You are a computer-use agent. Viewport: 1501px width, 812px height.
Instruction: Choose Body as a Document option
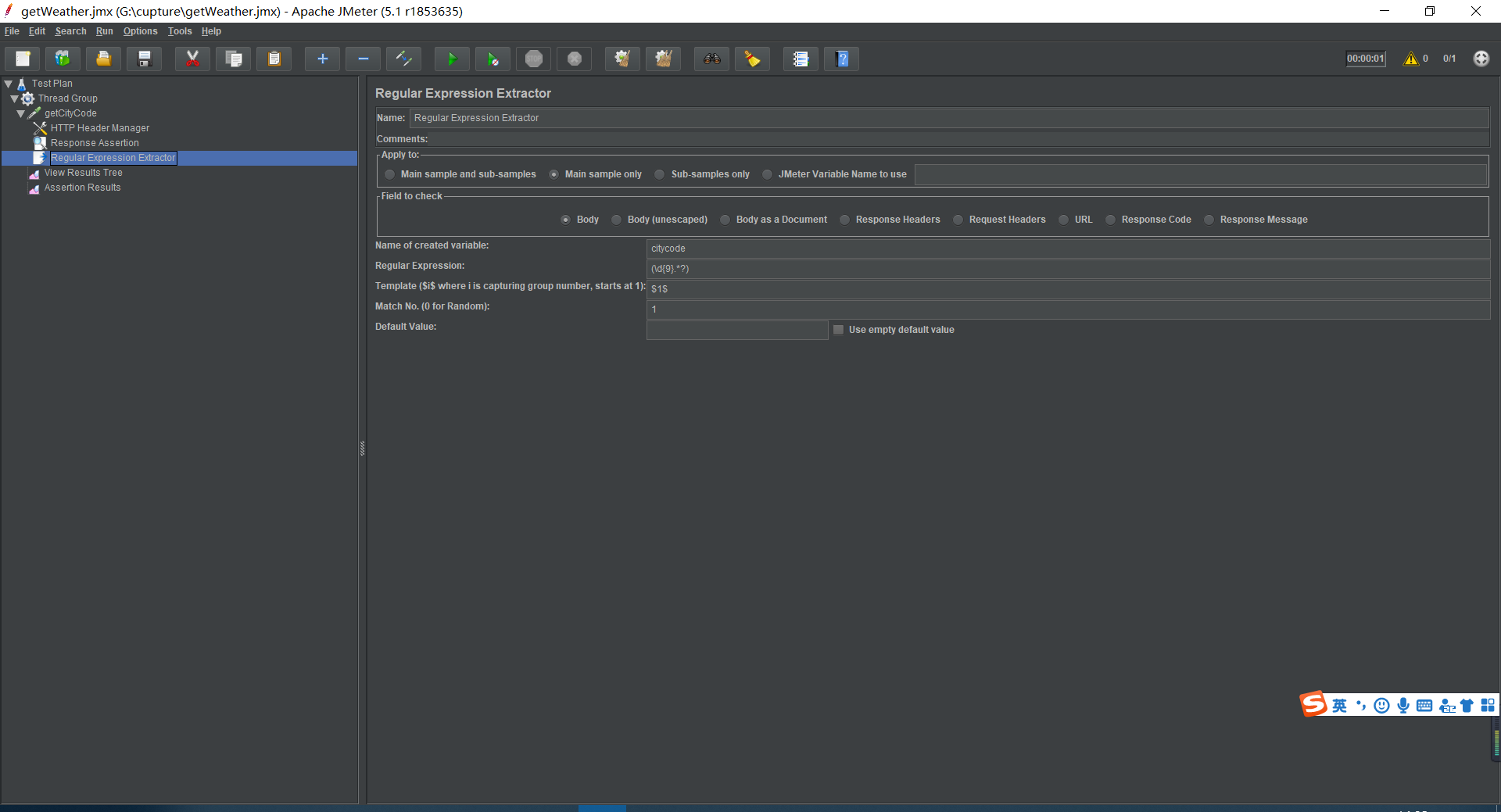pyautogui.click(x=773, y=220)
